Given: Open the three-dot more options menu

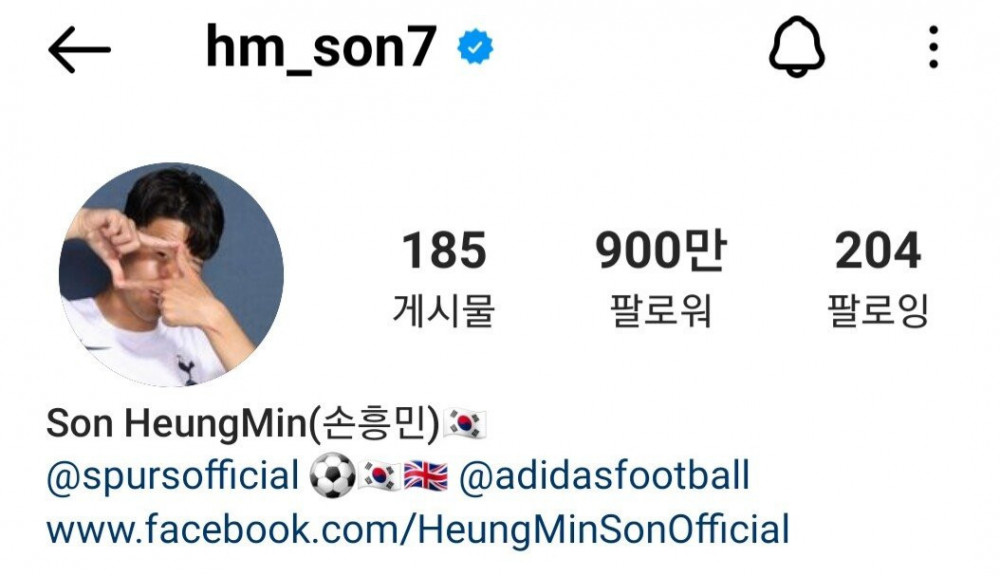Looking at the screenshot, I should (933, 47).
